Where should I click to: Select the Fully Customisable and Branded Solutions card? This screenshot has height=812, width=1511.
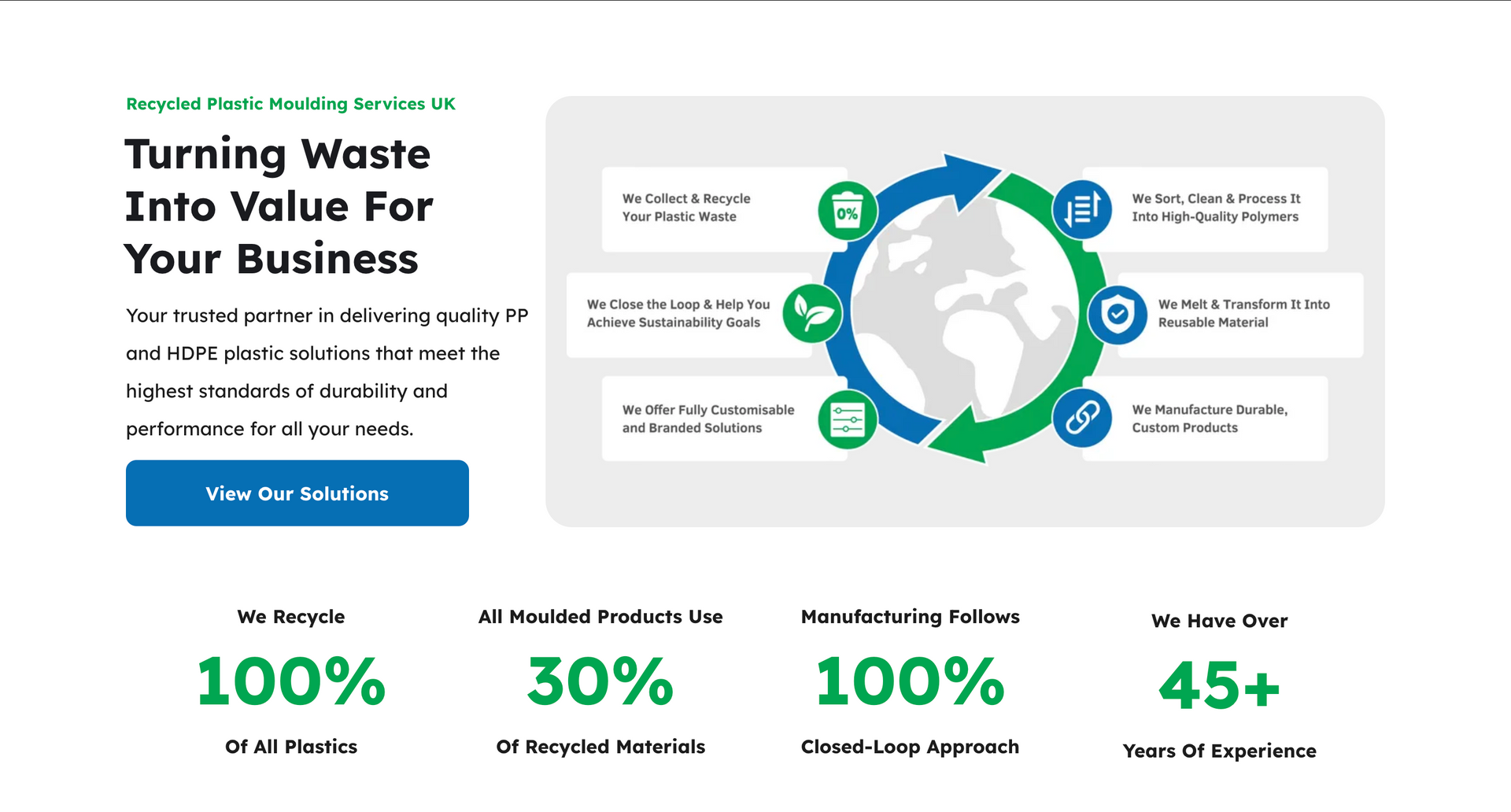pos(708,419)
